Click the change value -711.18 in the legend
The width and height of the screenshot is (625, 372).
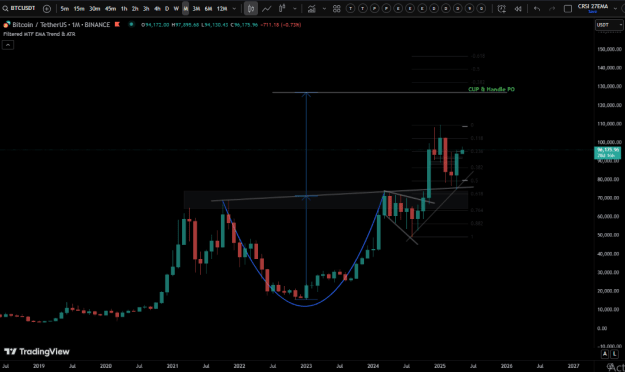point(269,25)
